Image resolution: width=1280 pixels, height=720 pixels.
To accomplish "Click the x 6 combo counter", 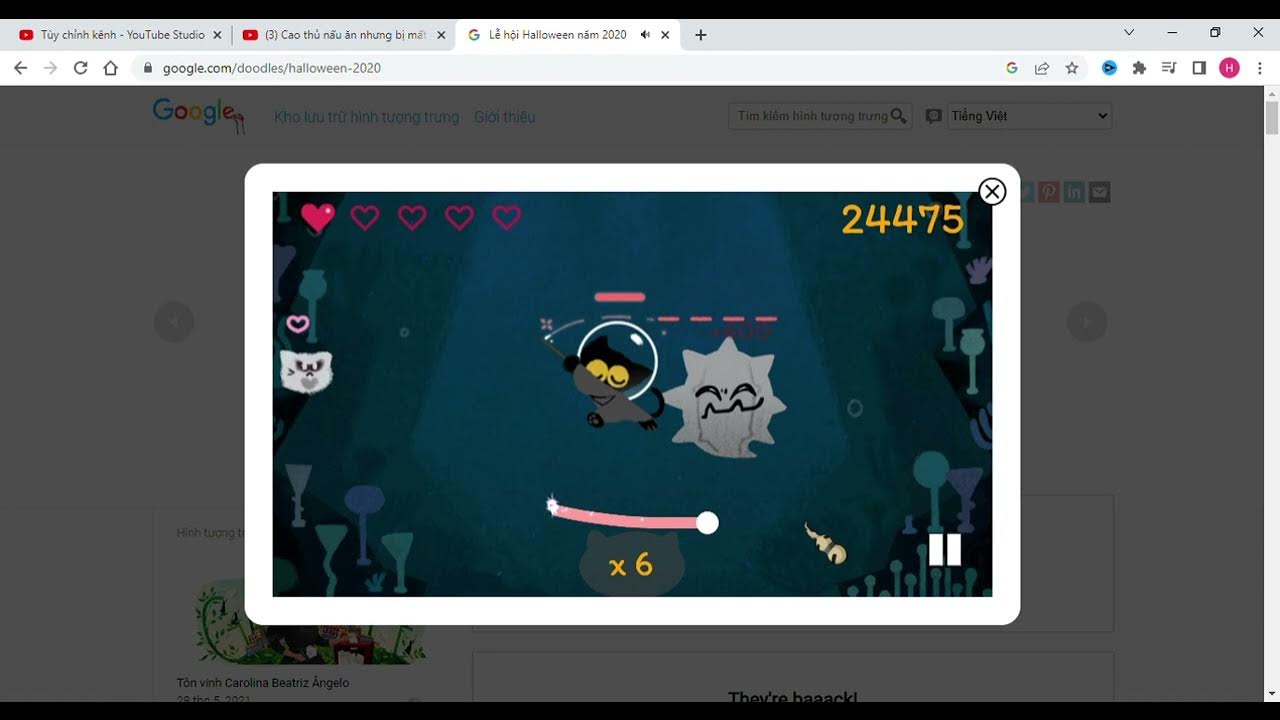I will click(x=631, y=566).
